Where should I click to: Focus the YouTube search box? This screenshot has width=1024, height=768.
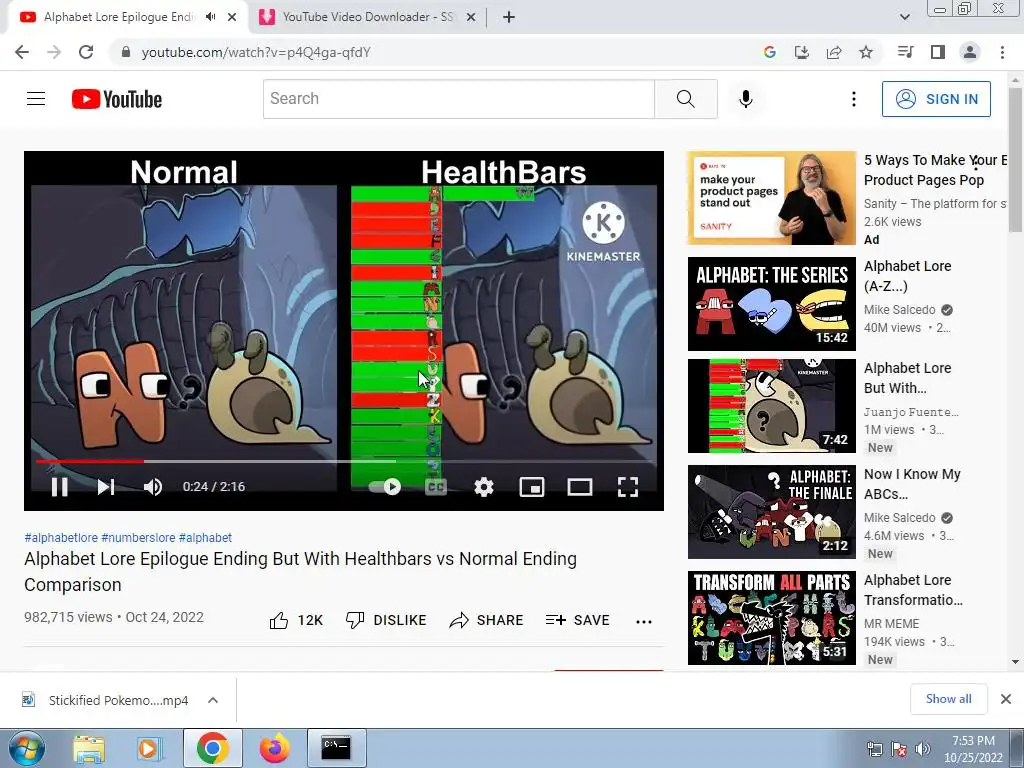coord(458,99)
